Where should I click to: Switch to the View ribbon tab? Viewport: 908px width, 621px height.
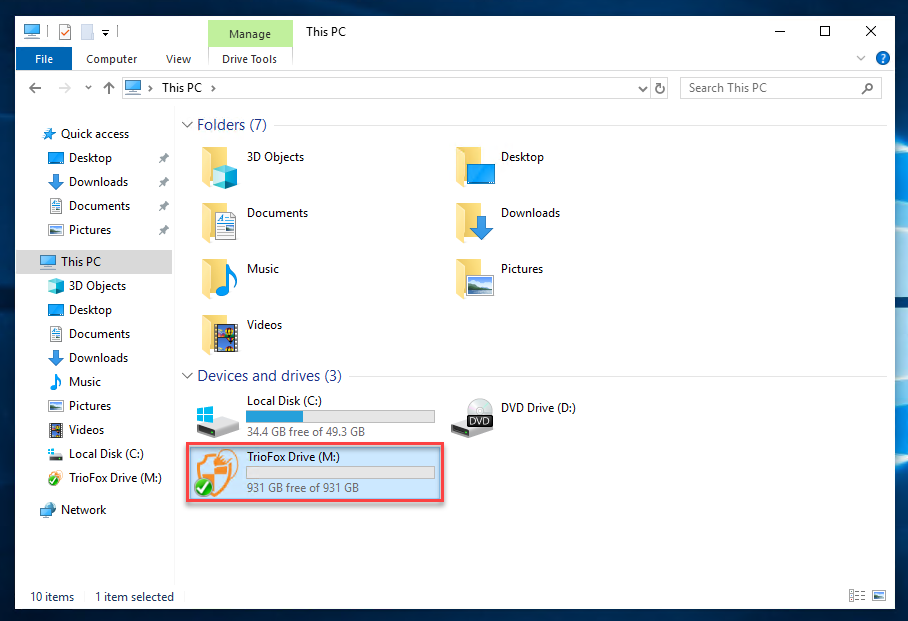[178, 58]
